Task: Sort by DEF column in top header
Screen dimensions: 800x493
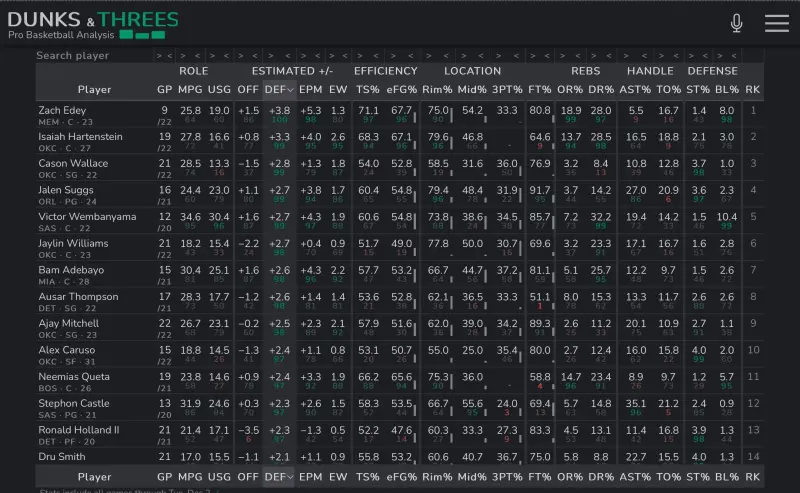Action: click(279, 89)
